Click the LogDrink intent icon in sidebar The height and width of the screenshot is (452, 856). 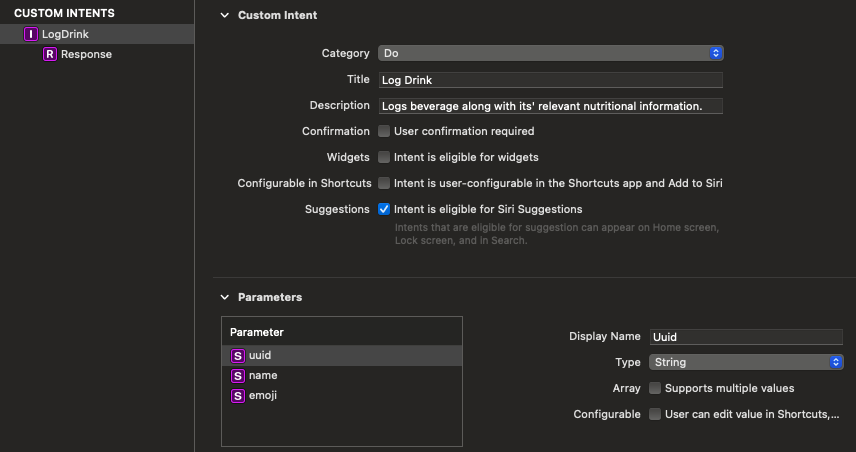31,34
